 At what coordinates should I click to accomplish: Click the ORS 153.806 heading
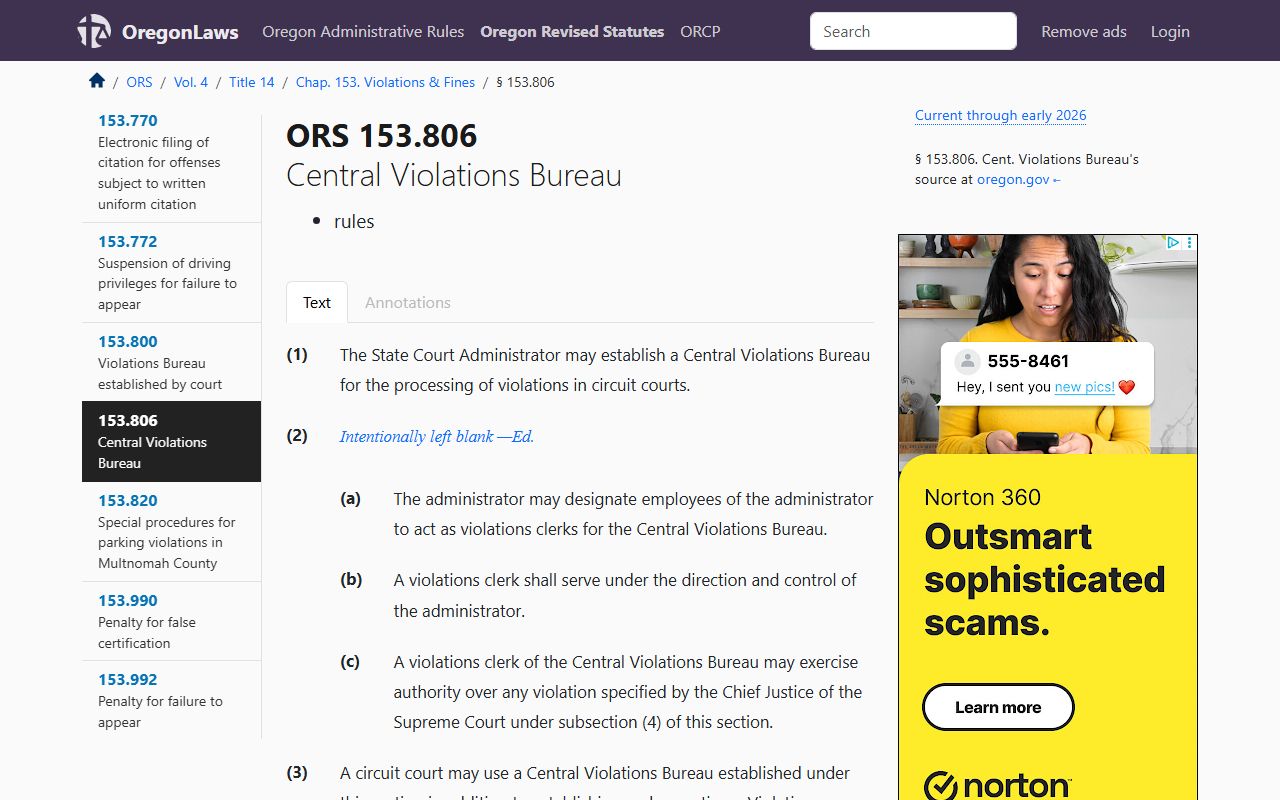(382, 135)
